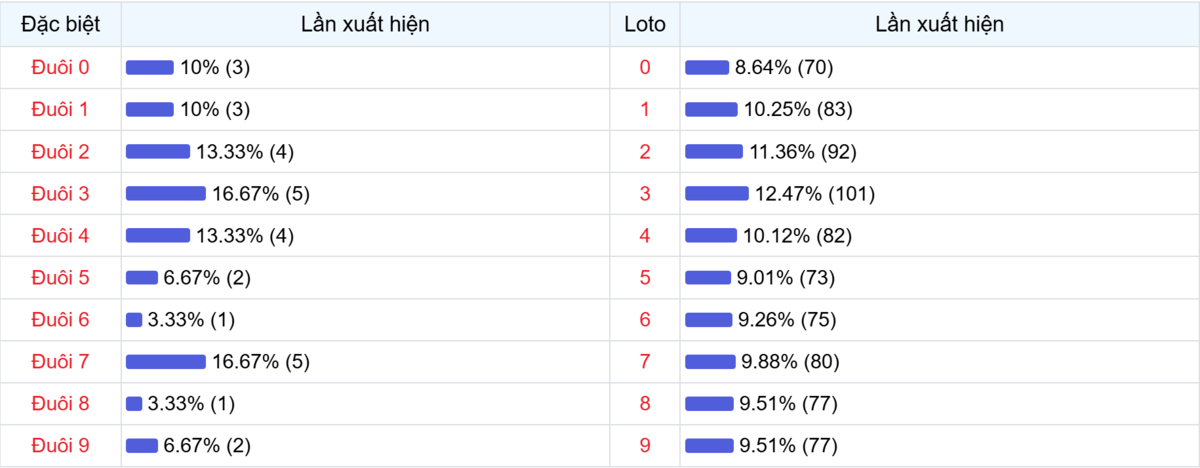The height and width of the screenshot is (468, 1200).
Task: Click the bar for Đuôi 2
Action: point(157,152)
